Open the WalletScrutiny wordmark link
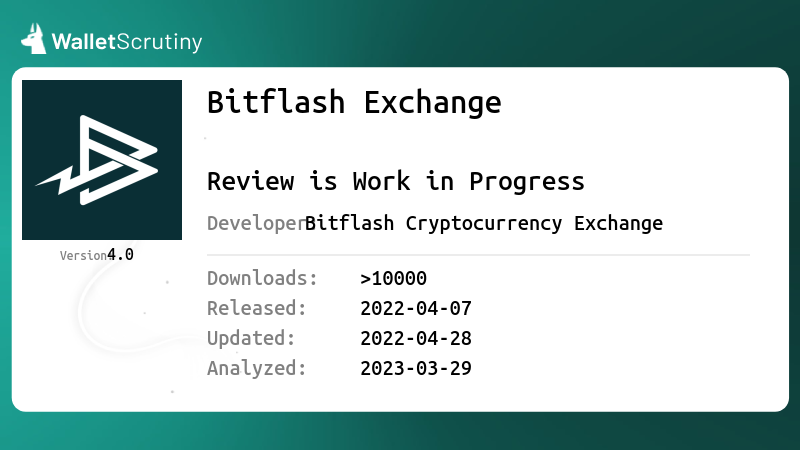This screenshot has height=450, width=800. (x=127, y=41)
